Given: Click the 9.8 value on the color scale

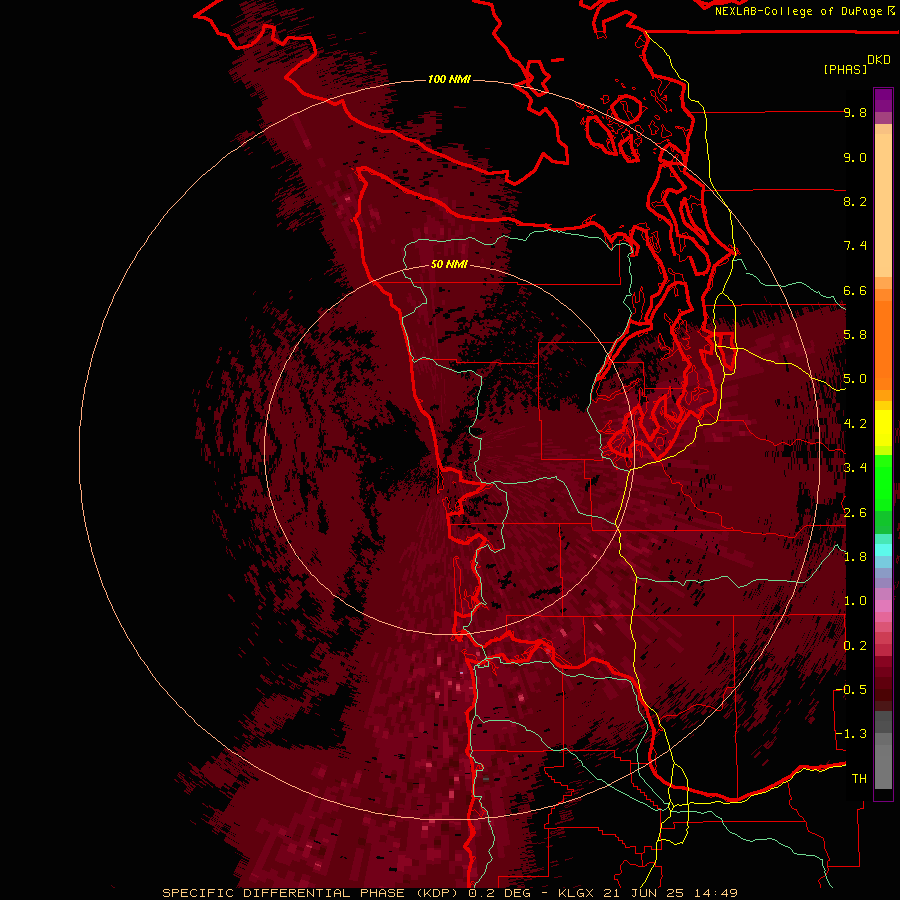Looking at the screenshot, I should pyautogui.click(x=855, y=112).
